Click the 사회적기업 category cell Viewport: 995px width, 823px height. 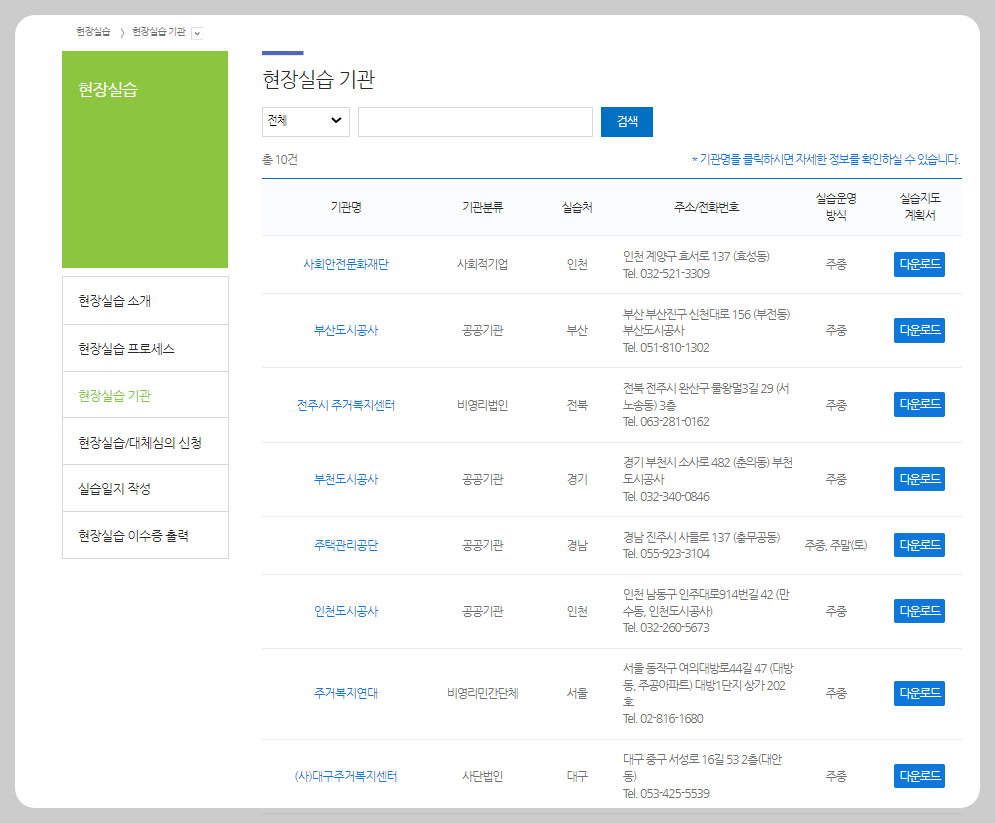point(482,264)
